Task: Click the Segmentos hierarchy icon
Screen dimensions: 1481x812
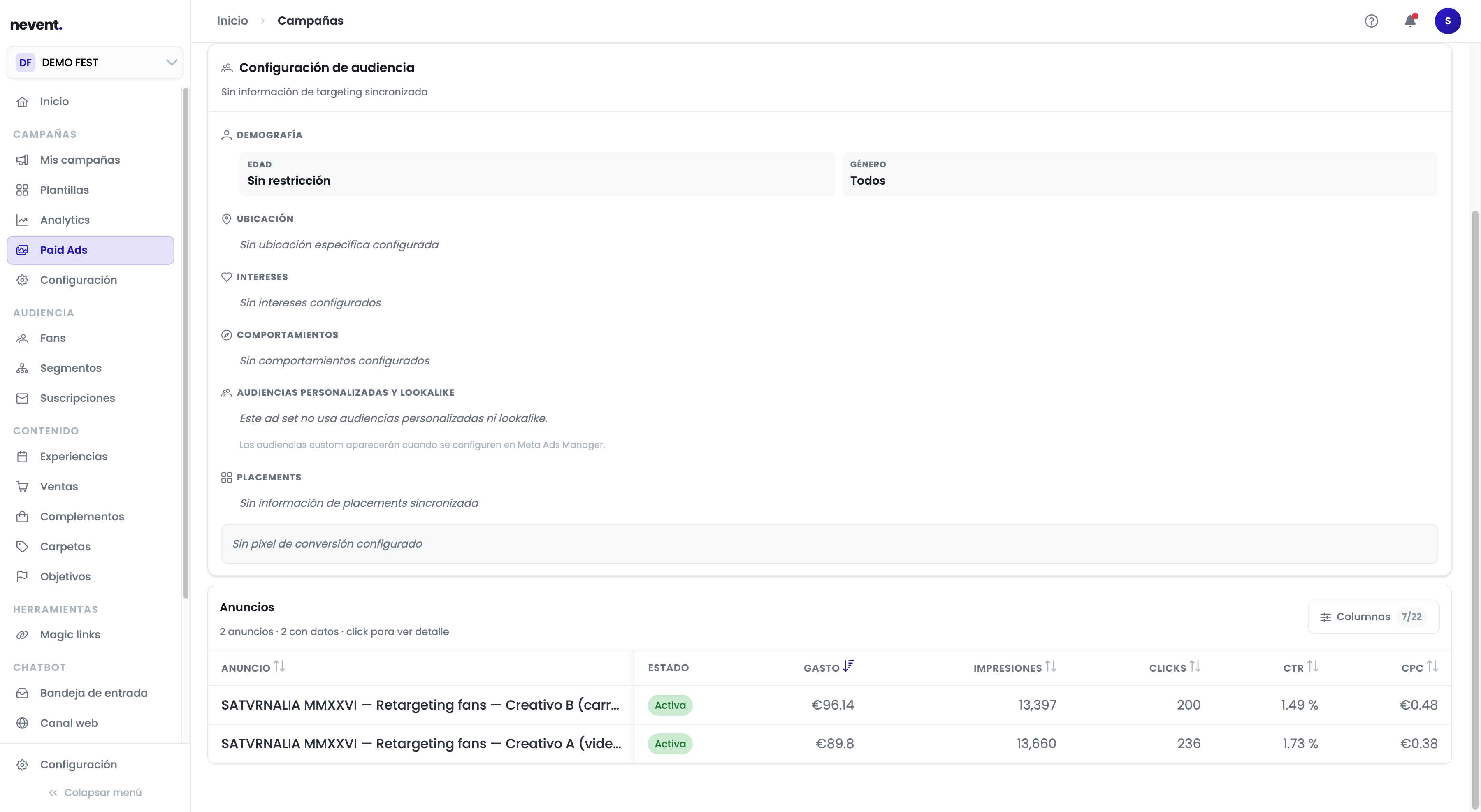Action: point(23,368)
